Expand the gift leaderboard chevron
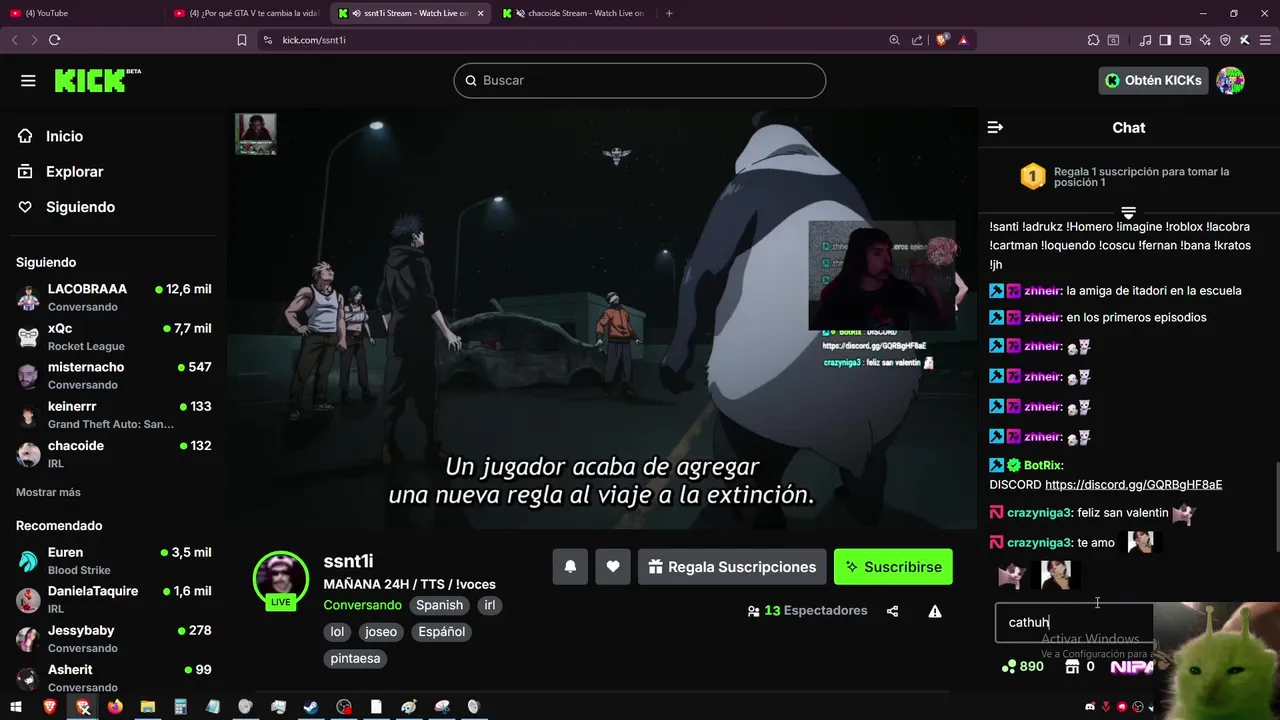 click(x=1128, y=213)
